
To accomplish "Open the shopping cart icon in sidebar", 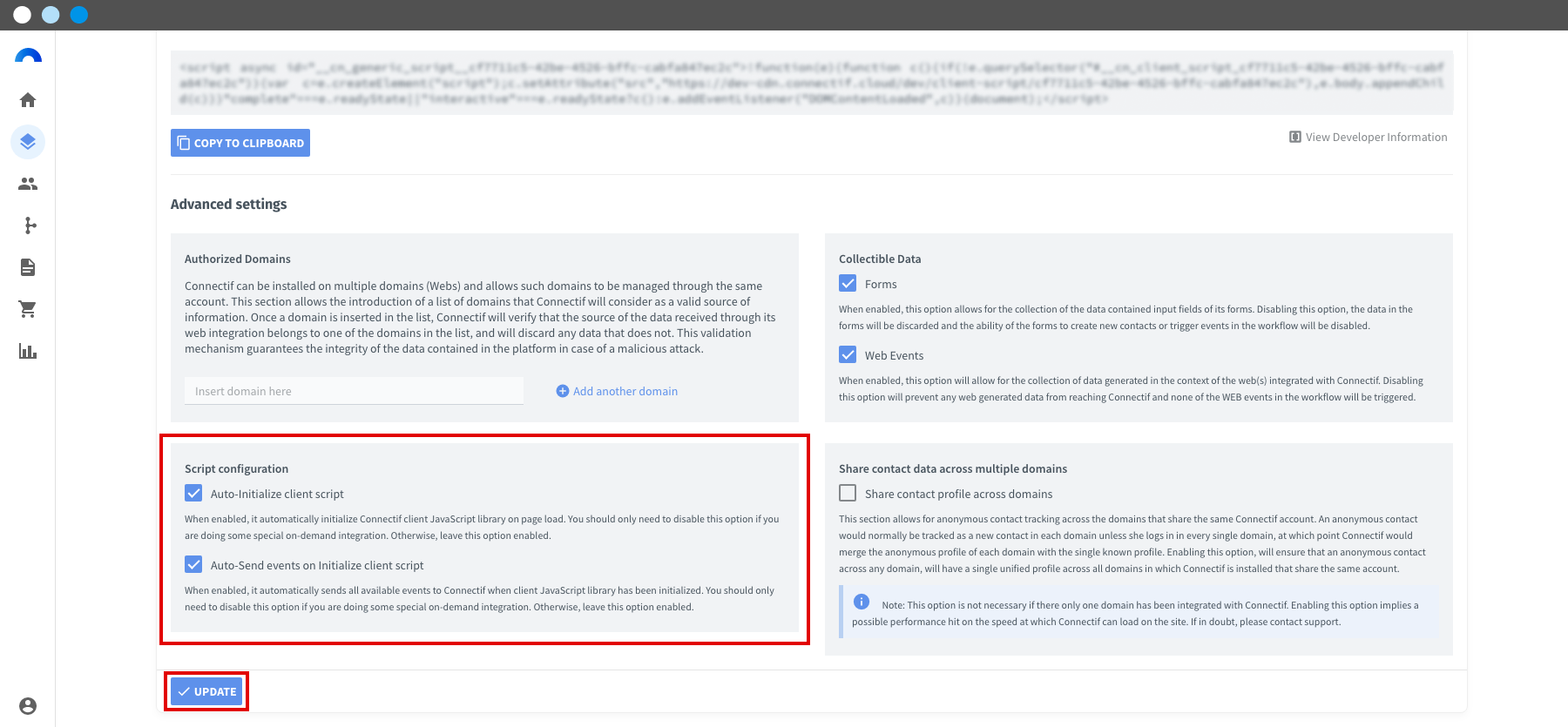I will [28, 309].
